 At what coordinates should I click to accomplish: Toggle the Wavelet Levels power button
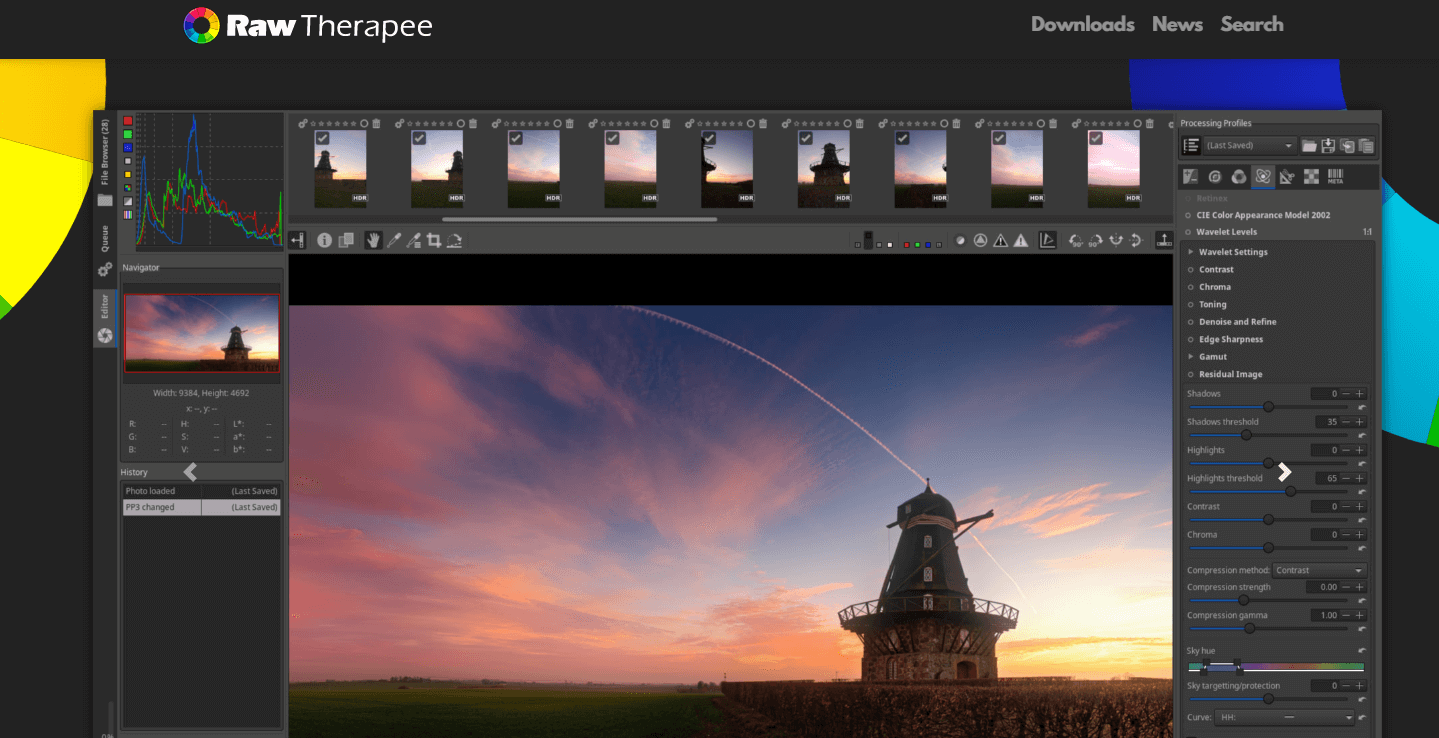click(x=1188, y=232)
